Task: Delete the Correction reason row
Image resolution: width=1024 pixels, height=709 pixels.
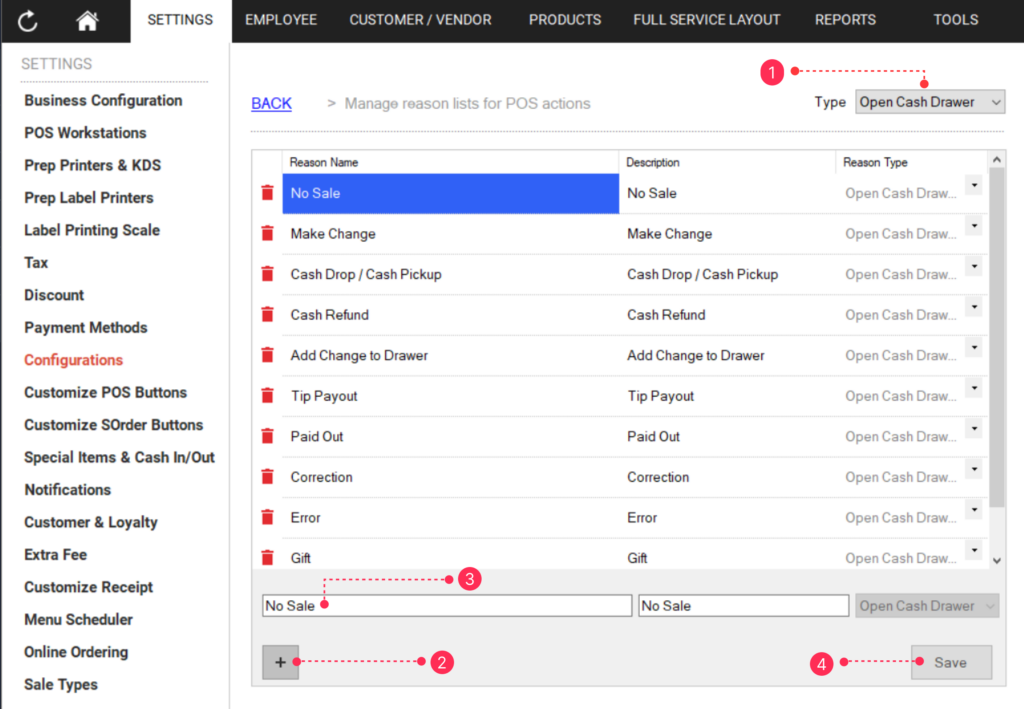Action: pos(267,477)
